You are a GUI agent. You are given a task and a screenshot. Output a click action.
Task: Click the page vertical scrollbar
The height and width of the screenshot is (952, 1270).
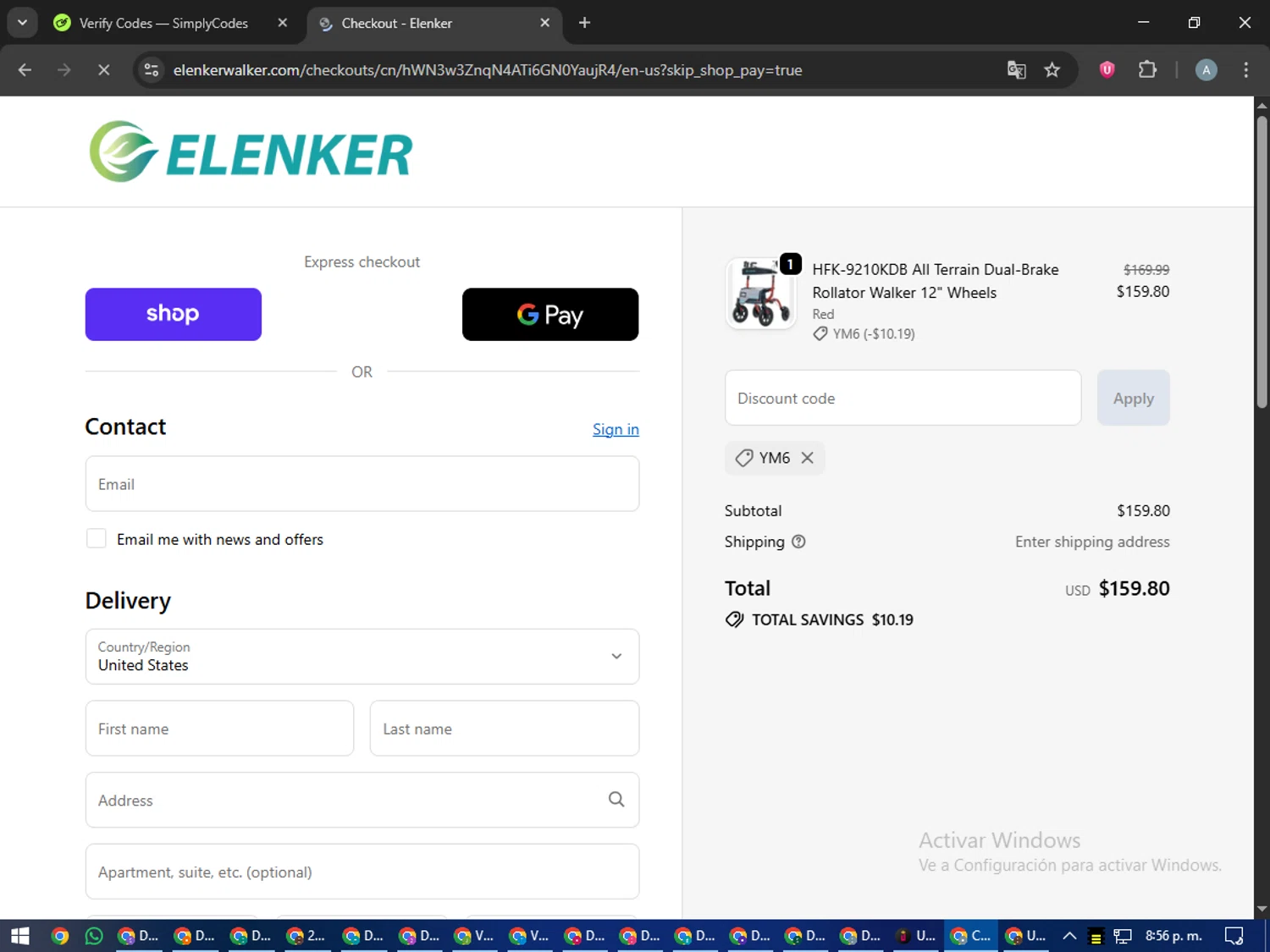1262,262
